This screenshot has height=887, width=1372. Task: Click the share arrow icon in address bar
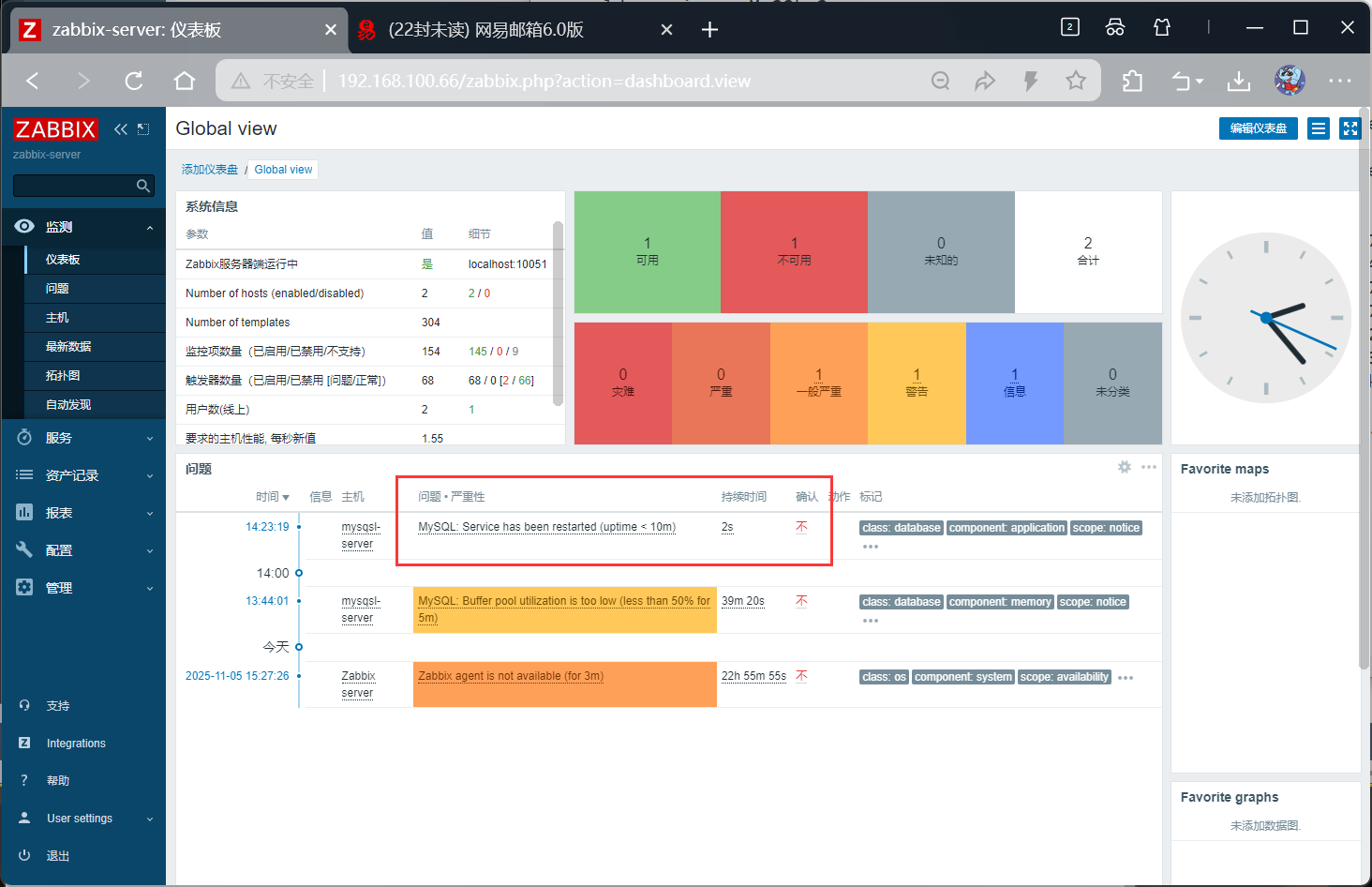985,81
